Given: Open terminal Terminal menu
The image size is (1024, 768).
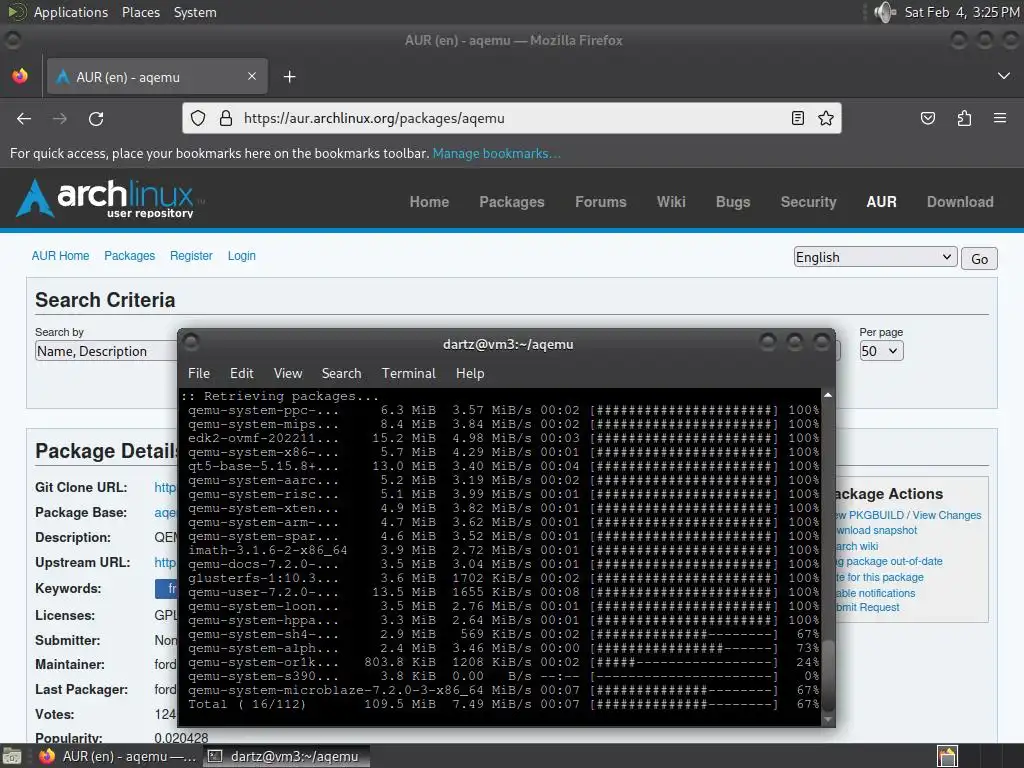Looking at the screenshot, I should pos(408,373).
